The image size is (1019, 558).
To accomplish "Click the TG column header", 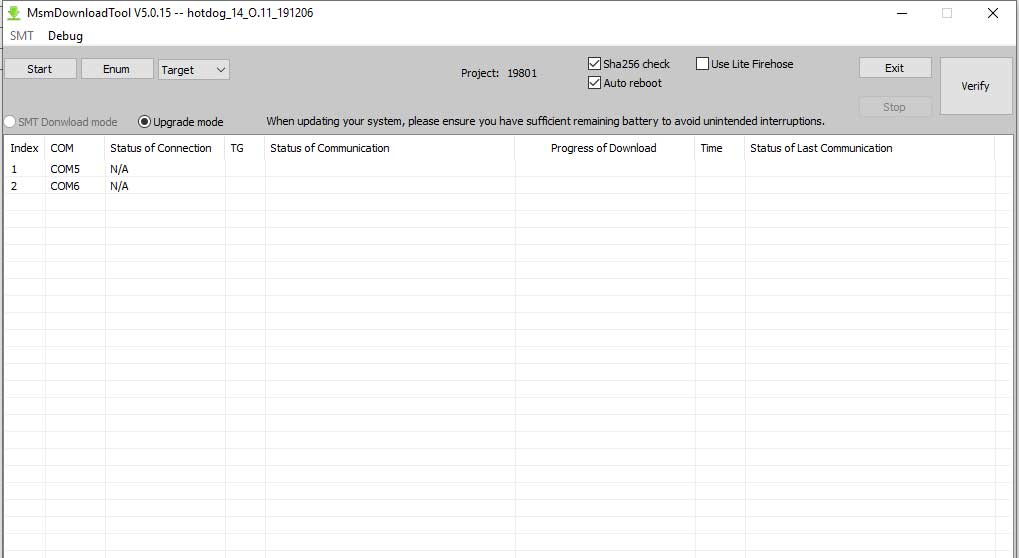I will 245,148.
